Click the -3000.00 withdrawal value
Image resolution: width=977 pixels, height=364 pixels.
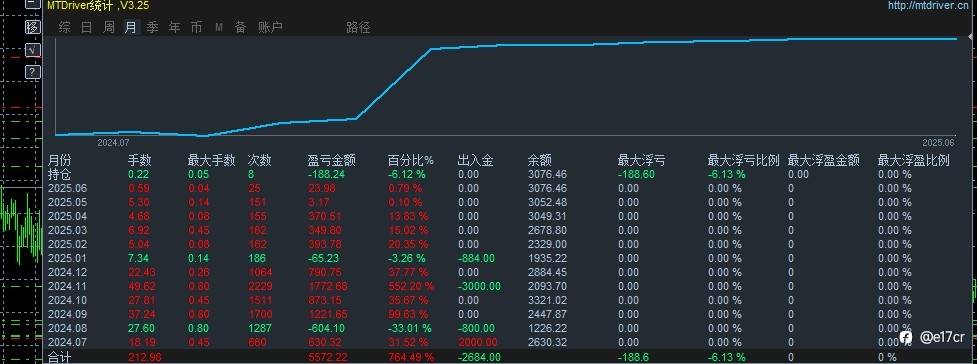[479, 286]
